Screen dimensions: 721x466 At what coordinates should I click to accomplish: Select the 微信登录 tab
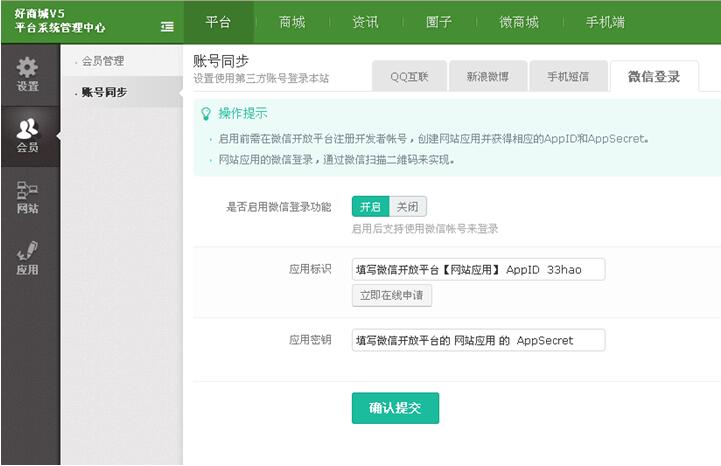[x=654, y=76]
